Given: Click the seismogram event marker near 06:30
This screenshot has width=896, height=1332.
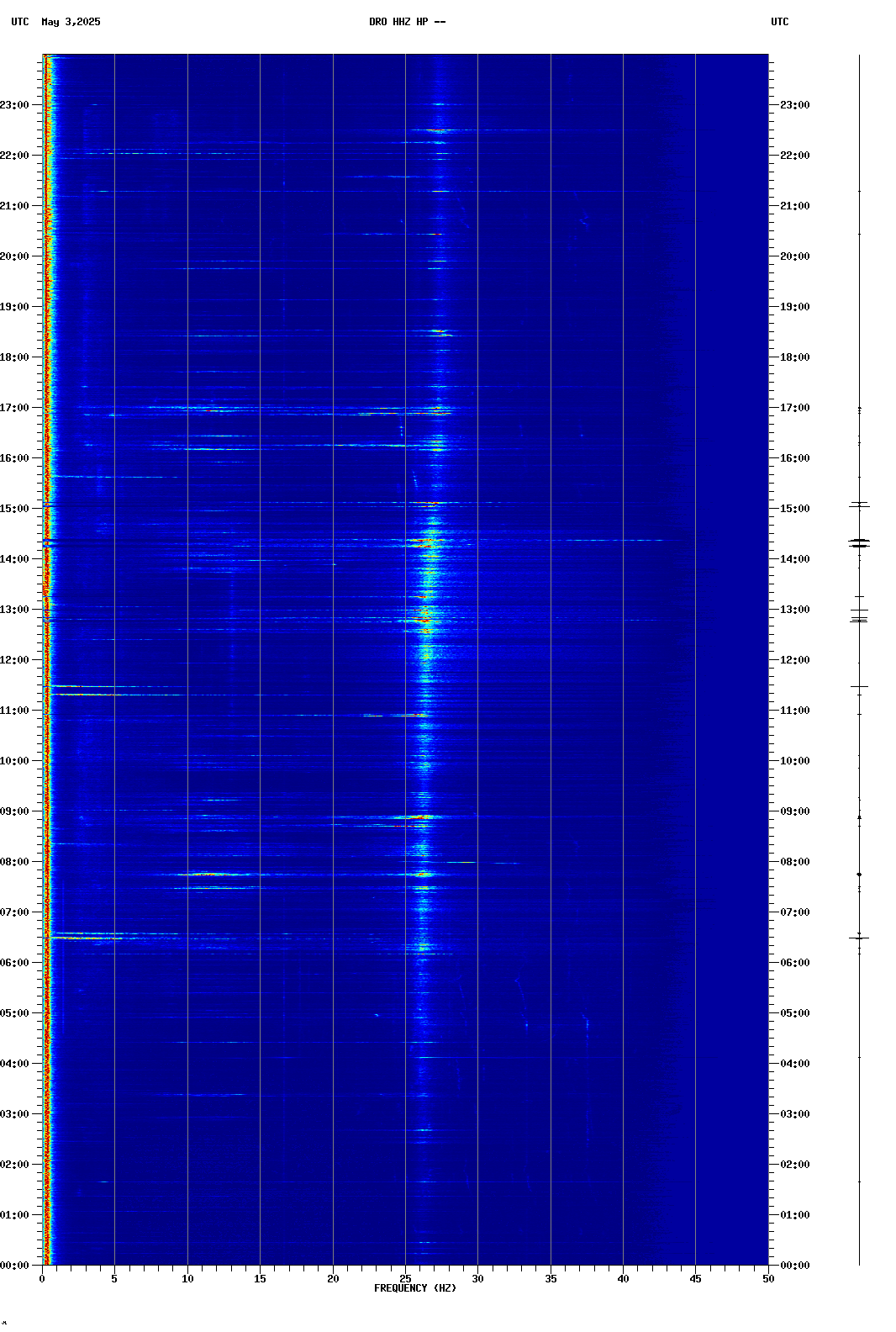Looking at the screenshot, I should pos(859,938).
